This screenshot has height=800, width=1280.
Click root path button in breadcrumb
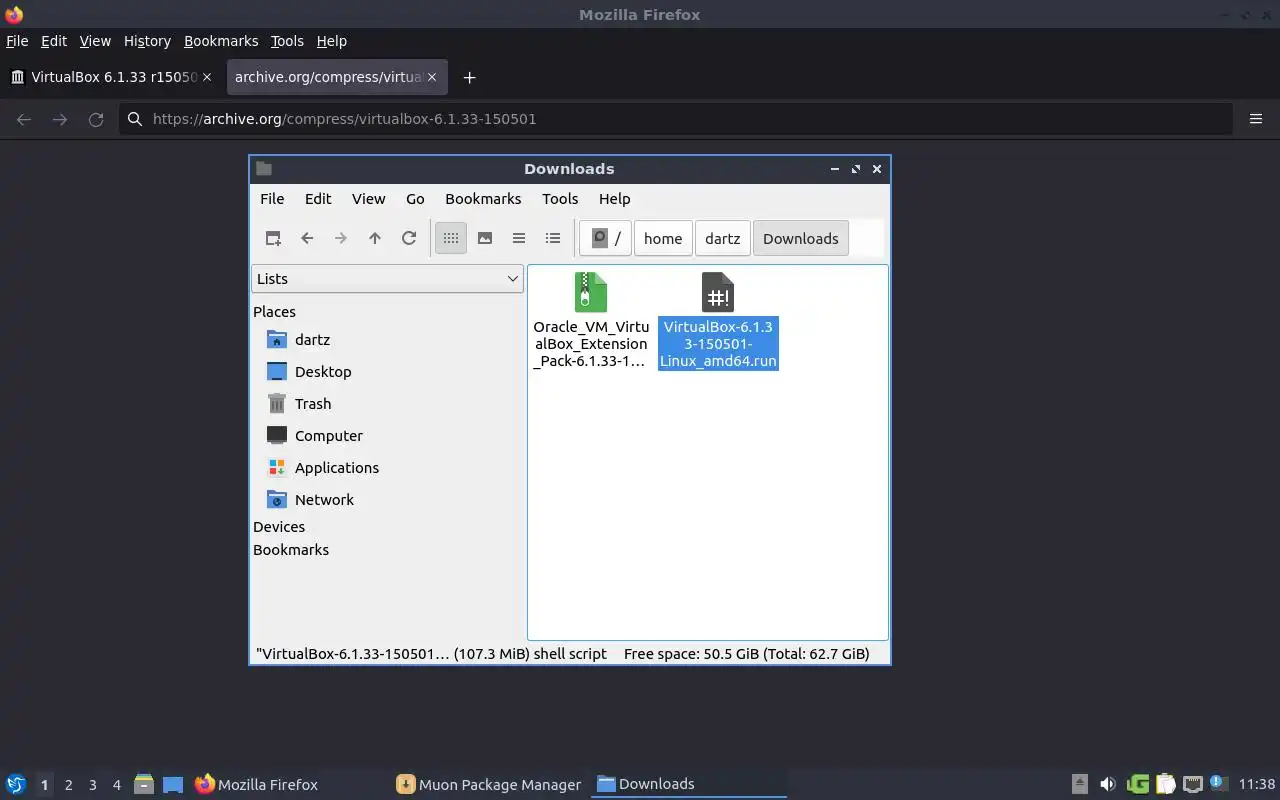(605, 238)
